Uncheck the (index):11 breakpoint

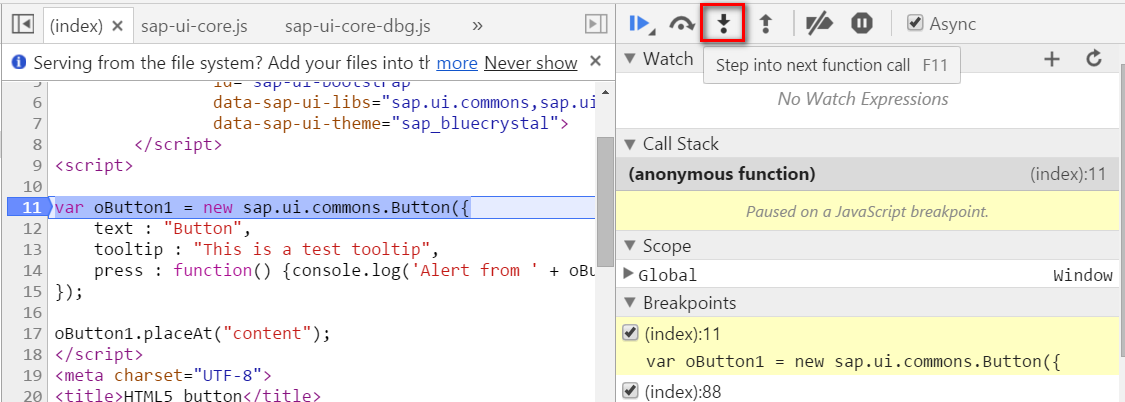point(630,333)
